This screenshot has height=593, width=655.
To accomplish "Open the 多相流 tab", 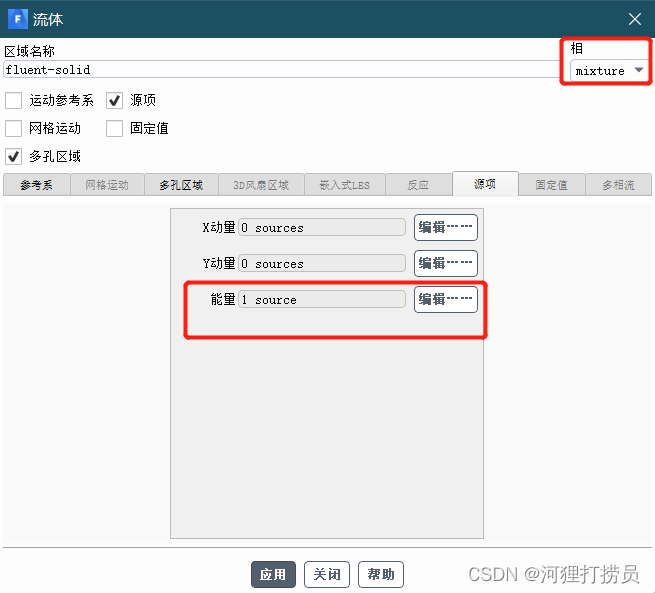I will (618, 185).
